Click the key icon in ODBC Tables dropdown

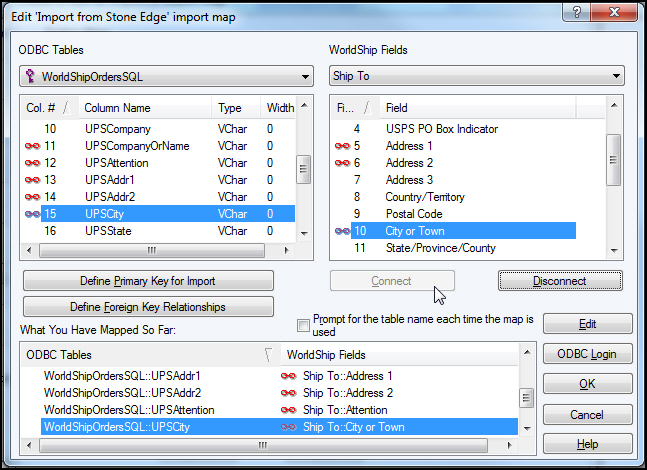point(30,76)
